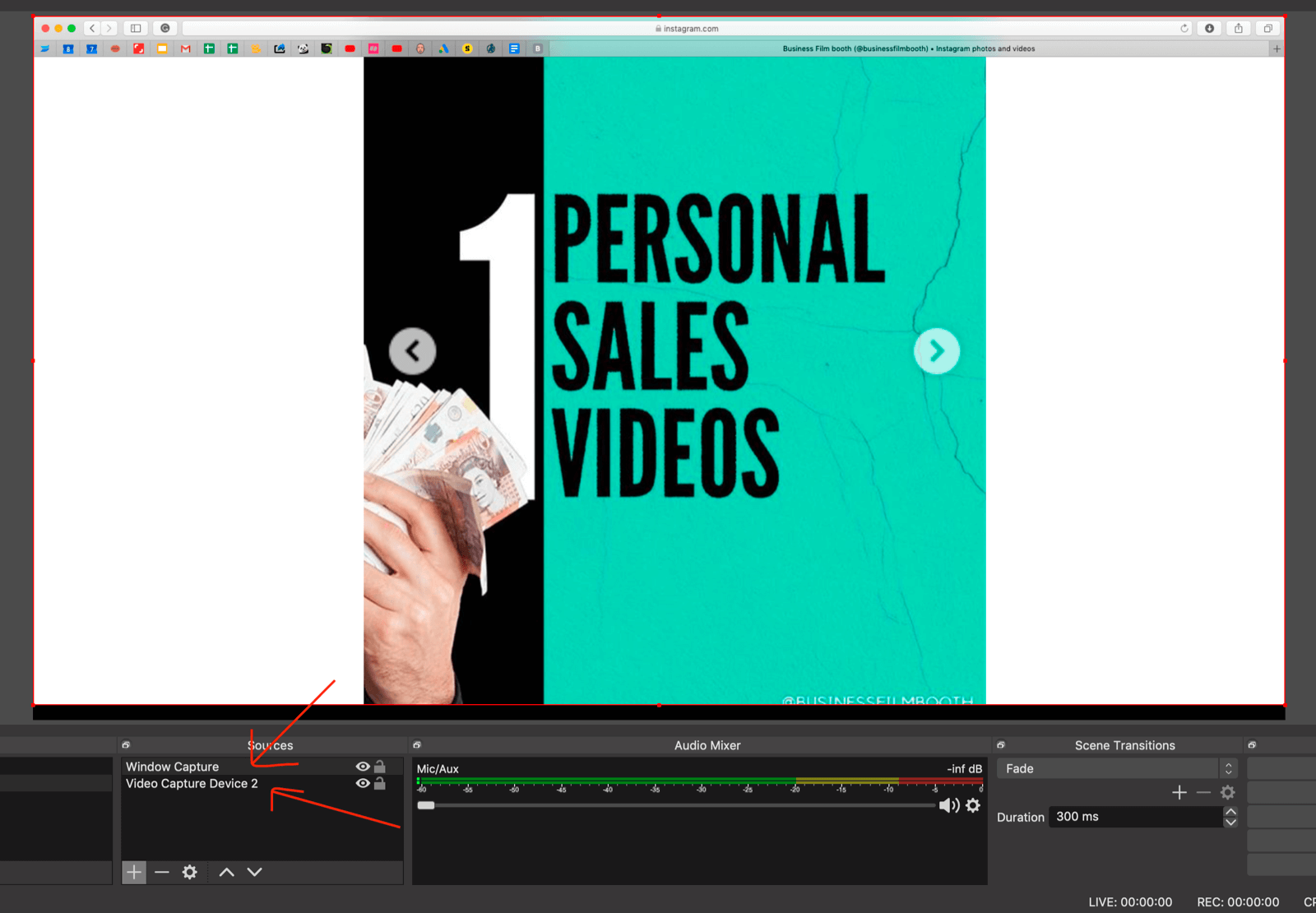Select Video Capture Device 2 source row
The width and height of the screenshot is (1316, 913).
pos(262,784)
